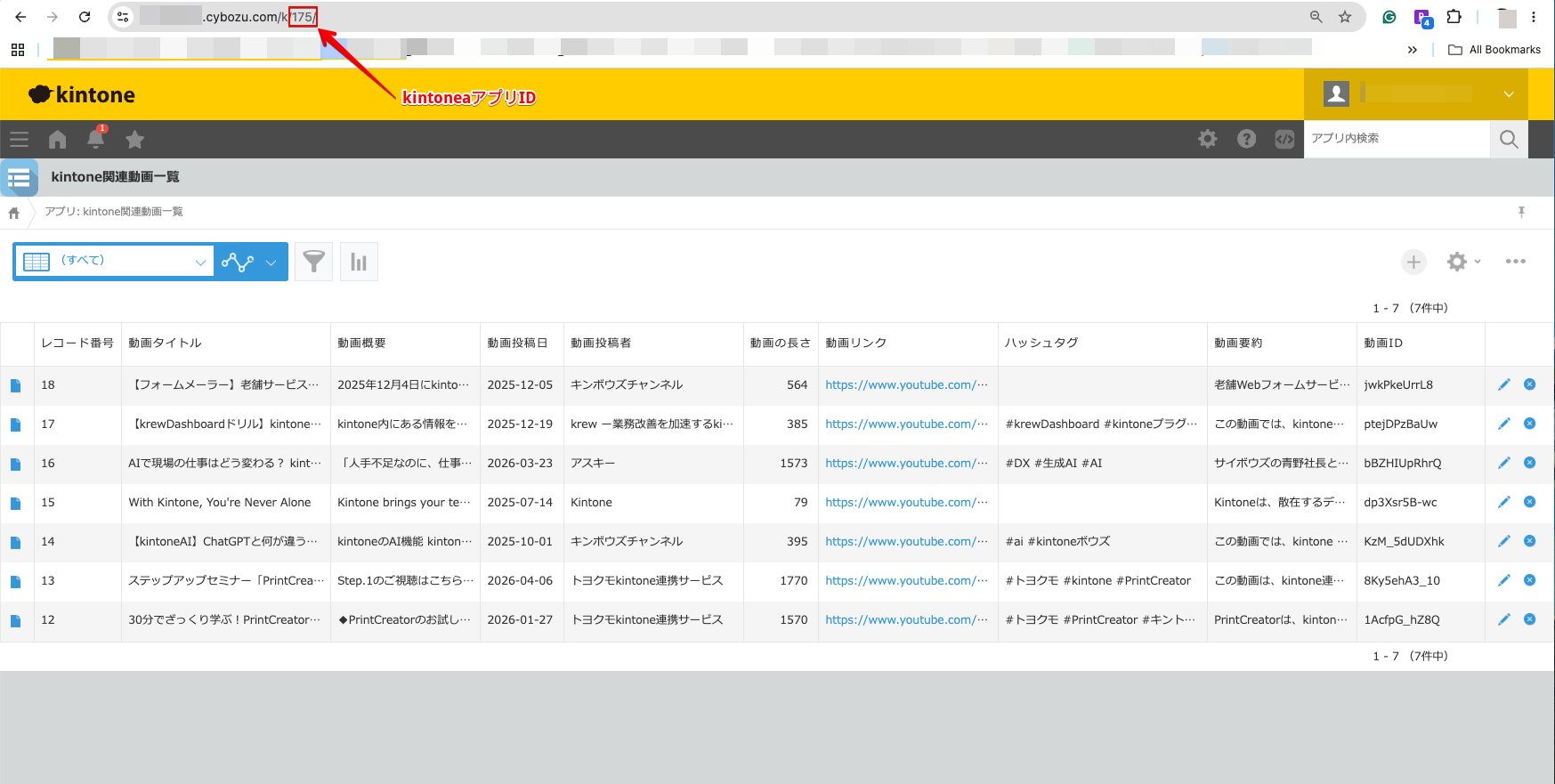Image resolution: width=1555 pixels, height=784 pixels.
Task: Expand the user account menu chevron
Action: pyautogui.click(x=1508, y=94)
